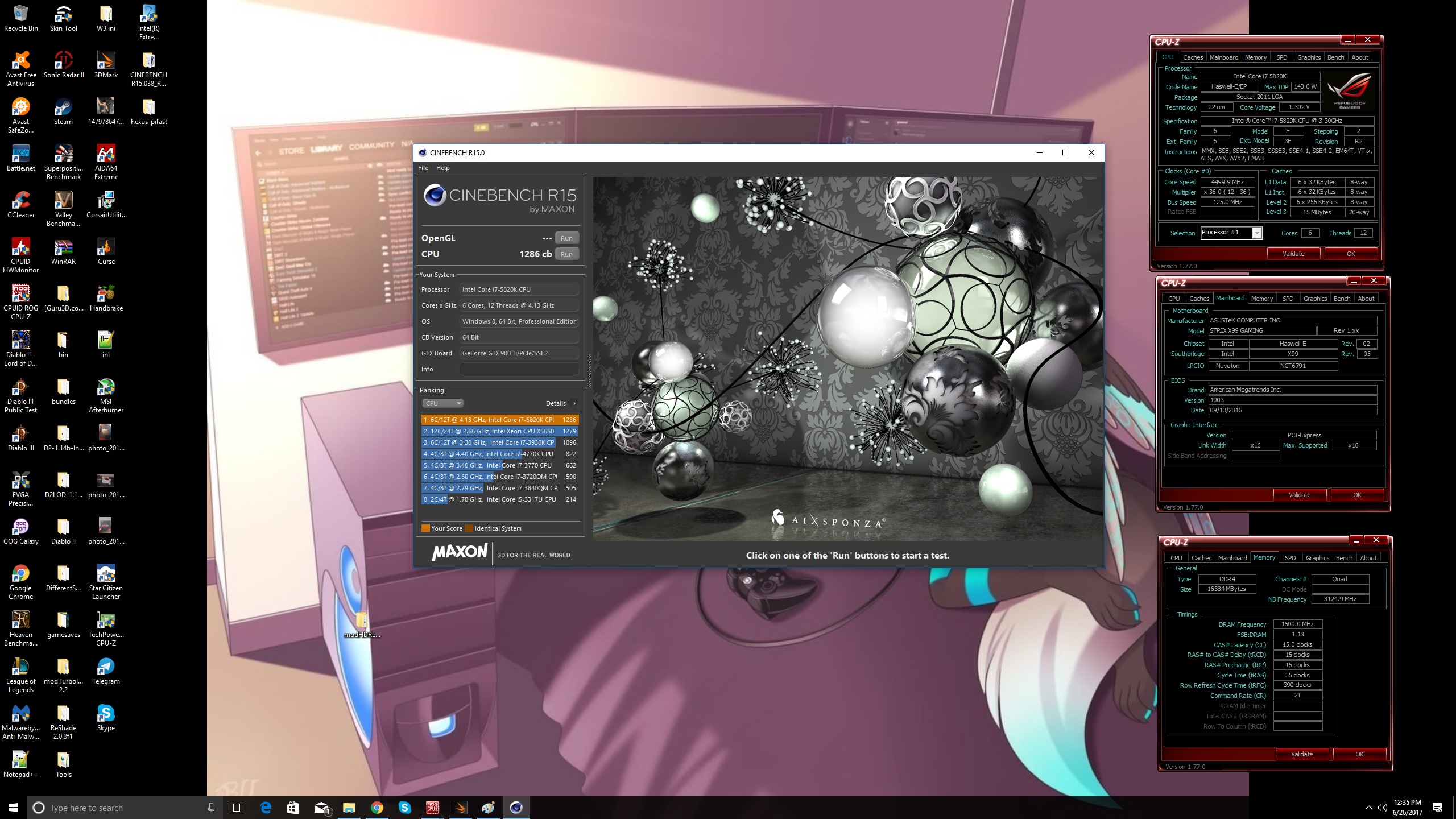The height and width of the screenshot is (819, 1456).
Task: Open the modHDRe folder on the desktop
Action: (x=362, y=624)
